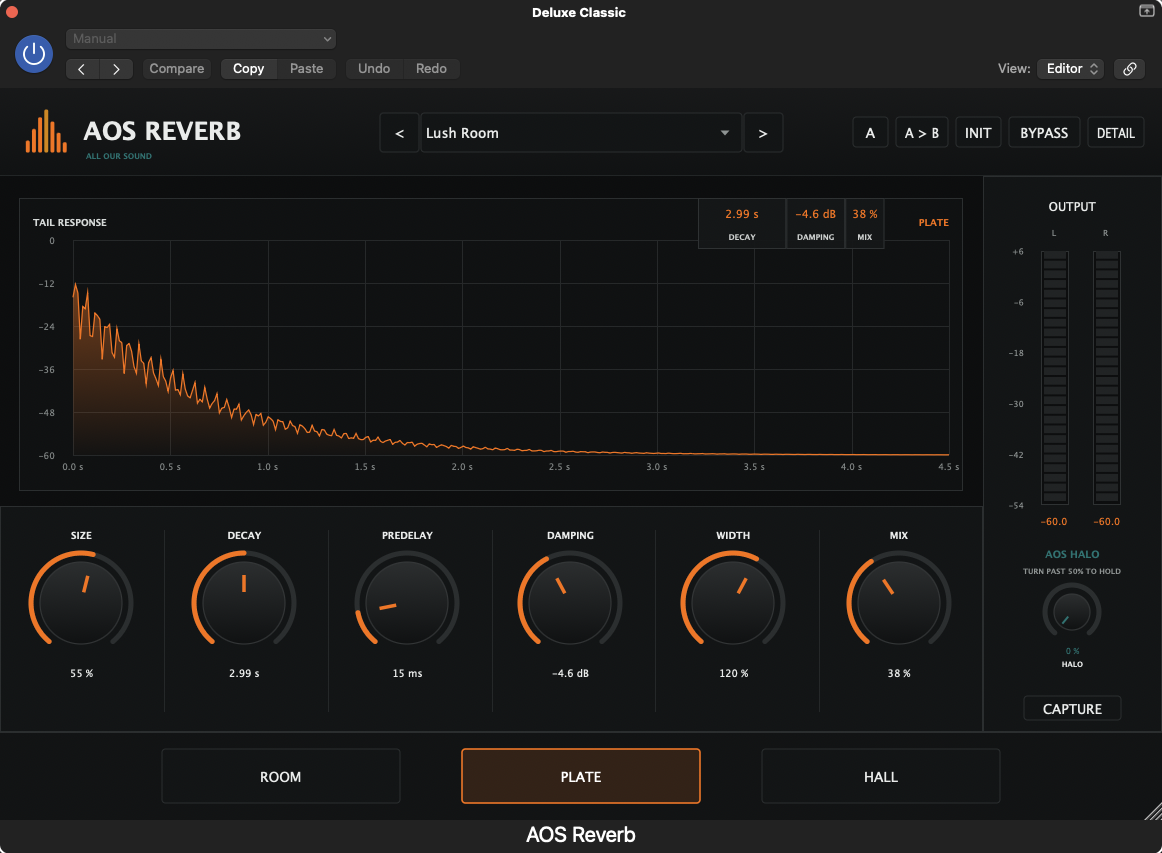Click the AOS Reverb logo bars
1162x853 pixels.
47,132
